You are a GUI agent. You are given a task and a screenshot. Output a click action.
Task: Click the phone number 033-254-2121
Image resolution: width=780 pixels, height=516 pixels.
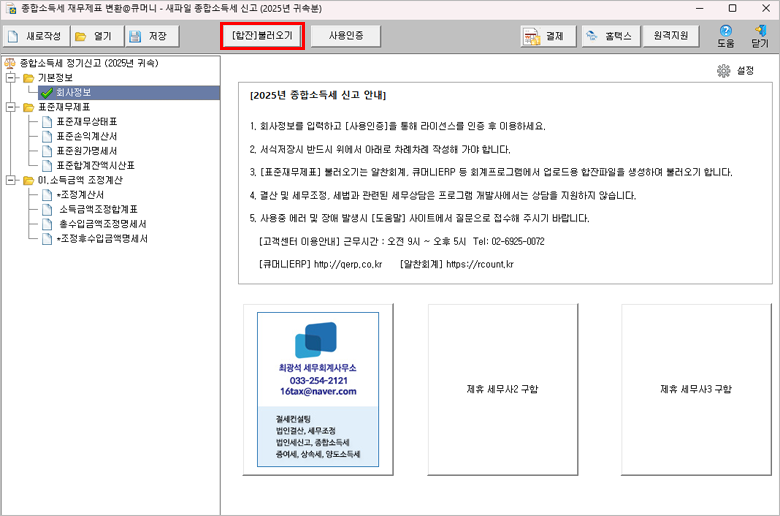318,381
